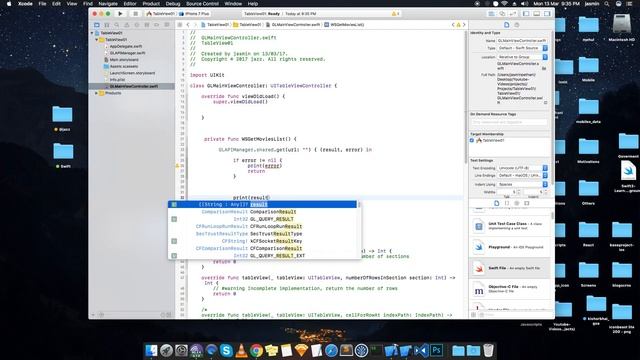This screenshot has width=640, height=360.
Task: Show the Quick Help inspector tab
Action: click(x=517, y=25)
